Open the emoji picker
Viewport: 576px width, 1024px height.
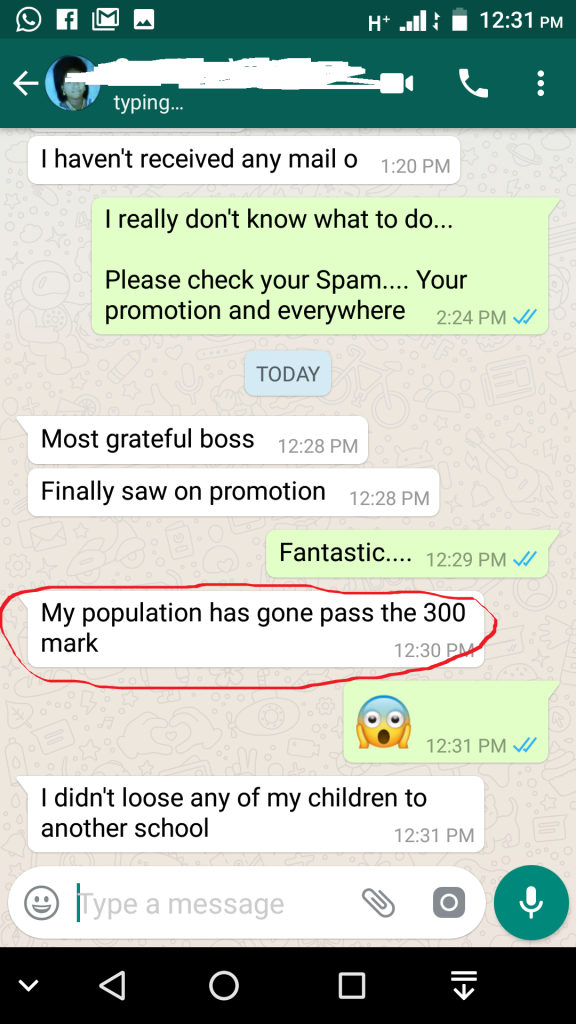[x=42, y=903]
